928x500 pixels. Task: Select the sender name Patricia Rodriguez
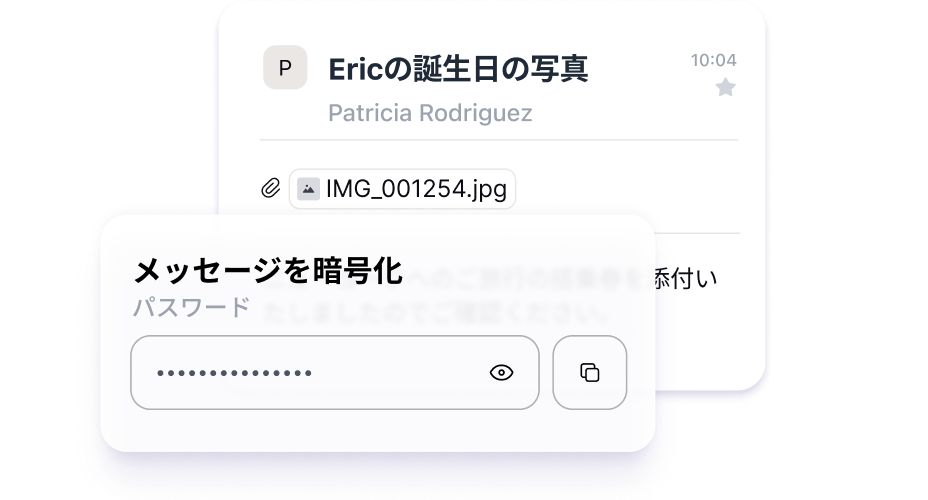[x=430, y=112]
